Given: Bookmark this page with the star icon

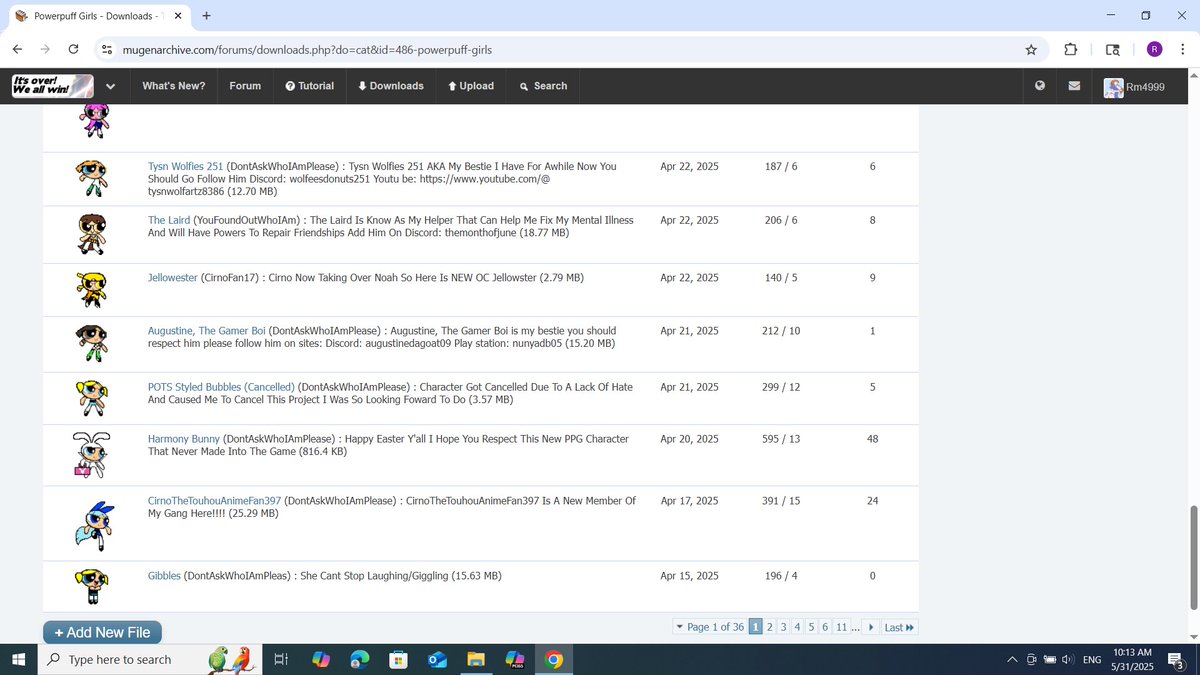Looking at the screenshot, I should 1031,49.
